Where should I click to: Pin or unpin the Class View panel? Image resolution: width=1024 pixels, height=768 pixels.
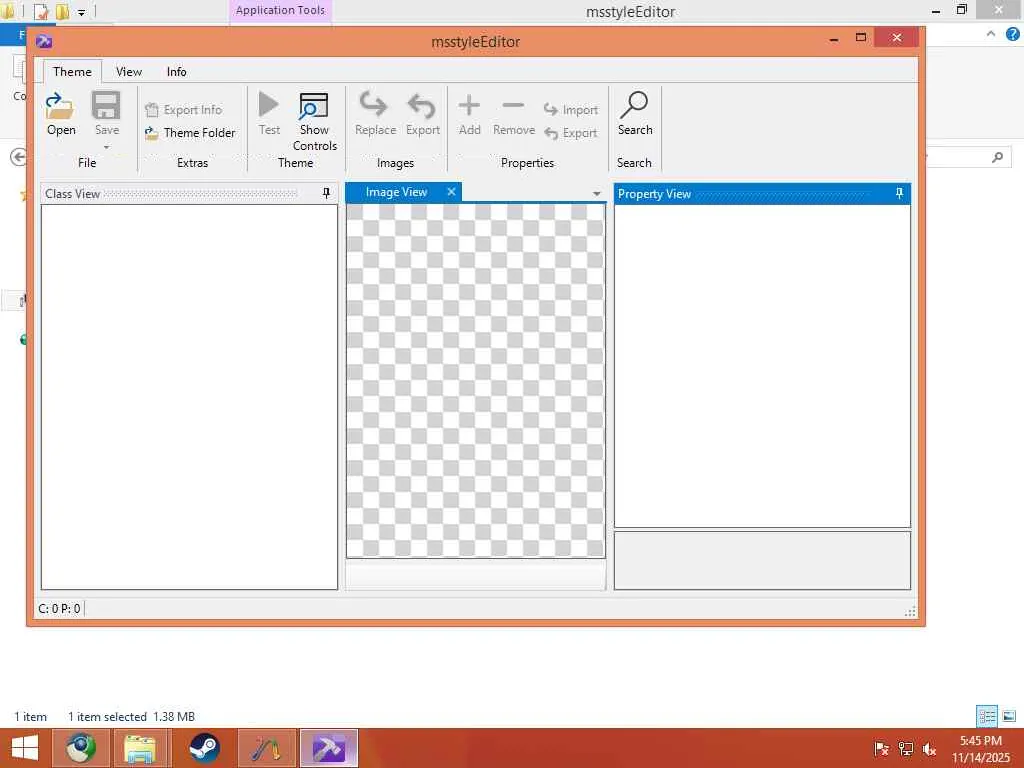(327, 193)
